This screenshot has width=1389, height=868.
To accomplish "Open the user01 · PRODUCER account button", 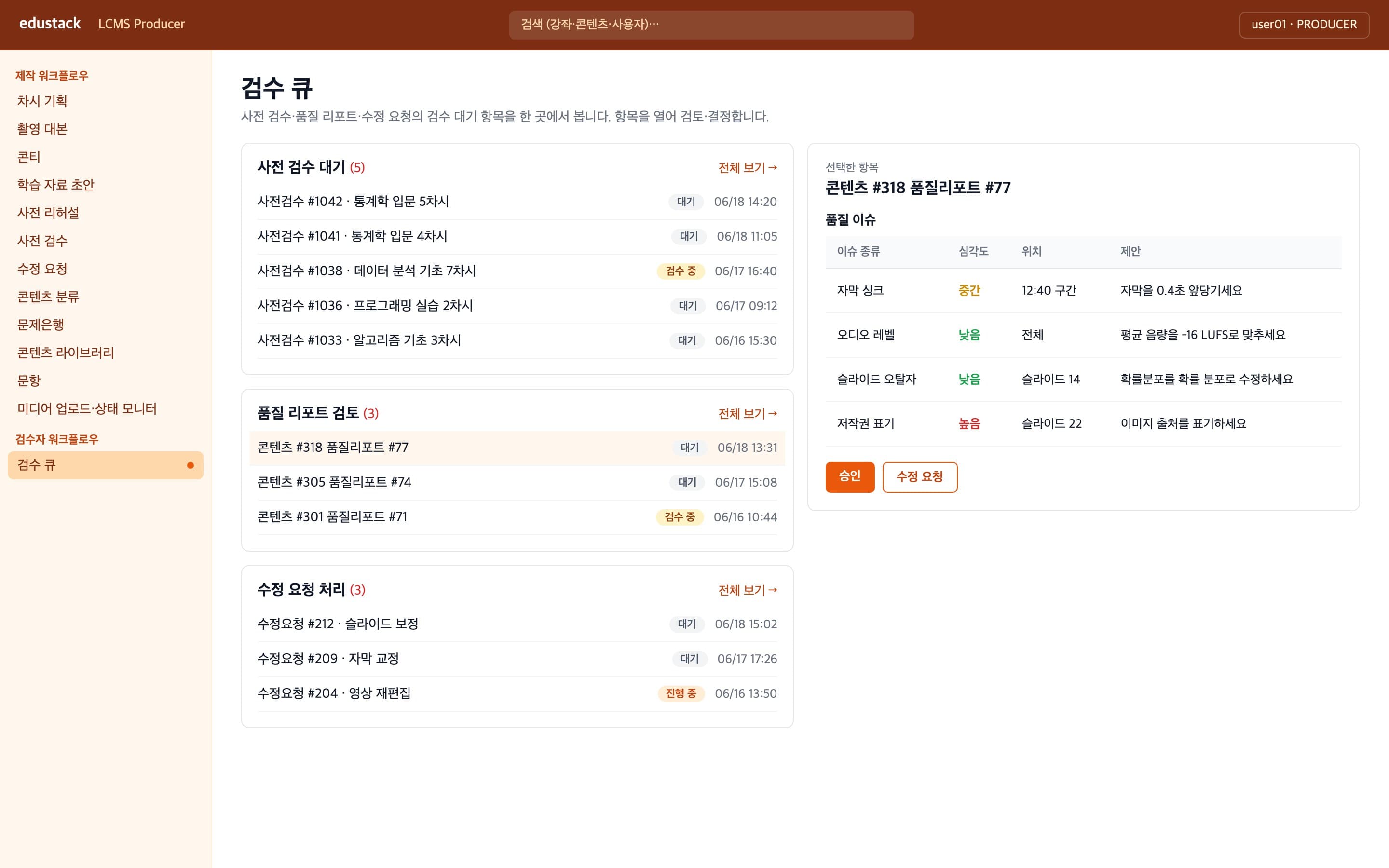I will (x=1304, y=25).
